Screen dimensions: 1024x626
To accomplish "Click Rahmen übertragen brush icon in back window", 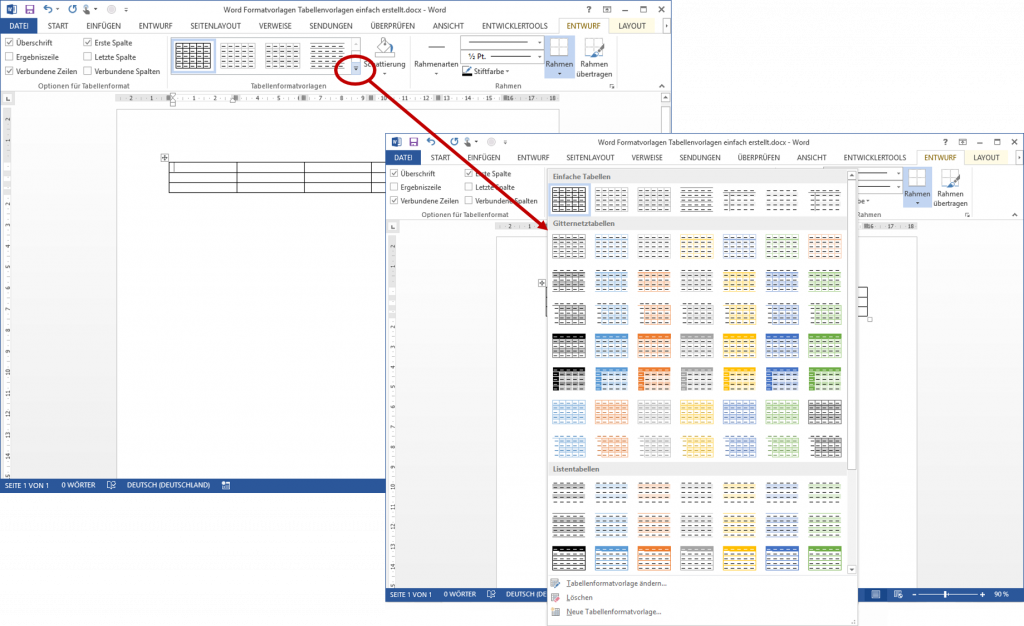I will coord(594,48).
